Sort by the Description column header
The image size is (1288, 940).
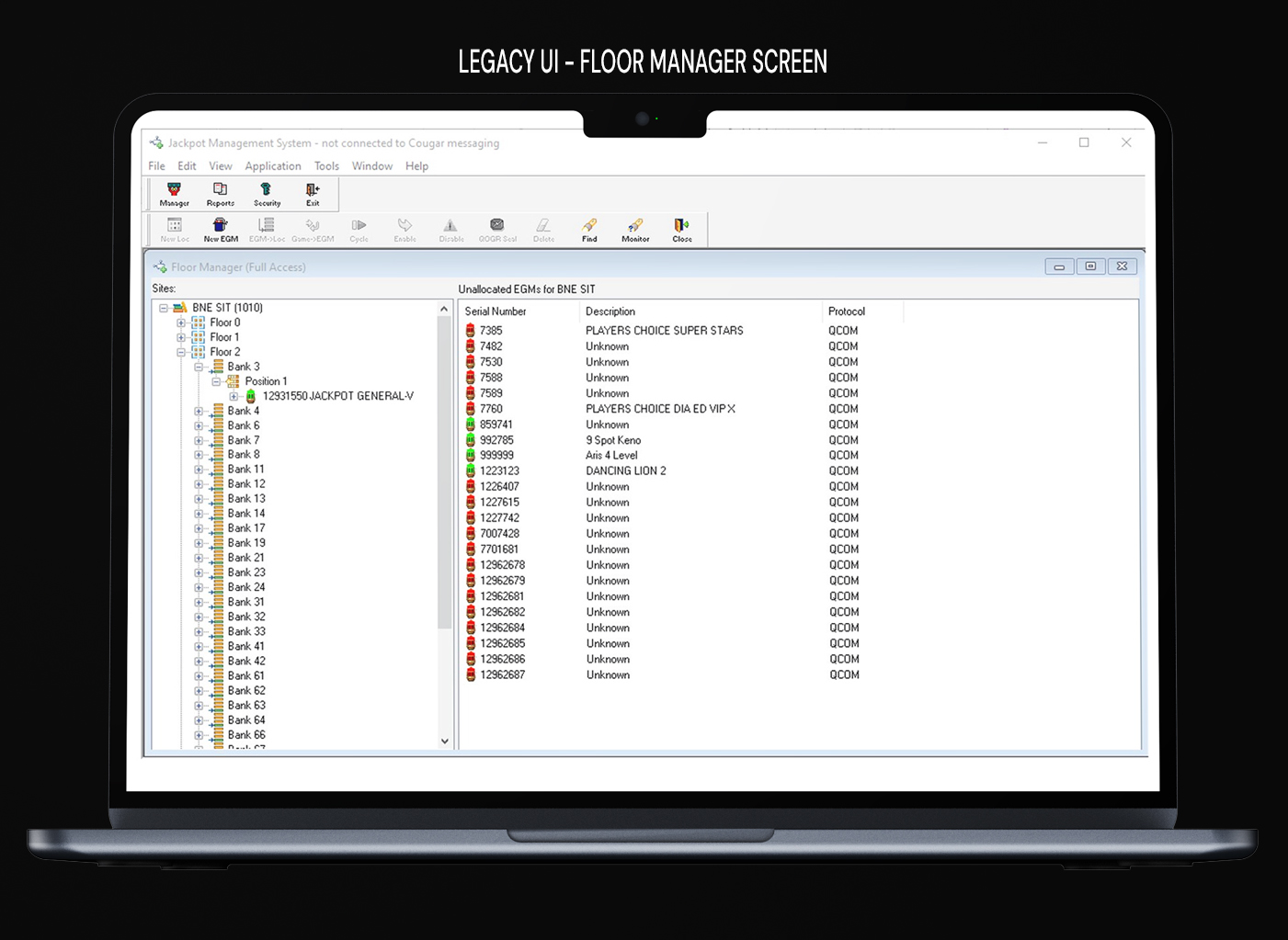tap(701, 311)
